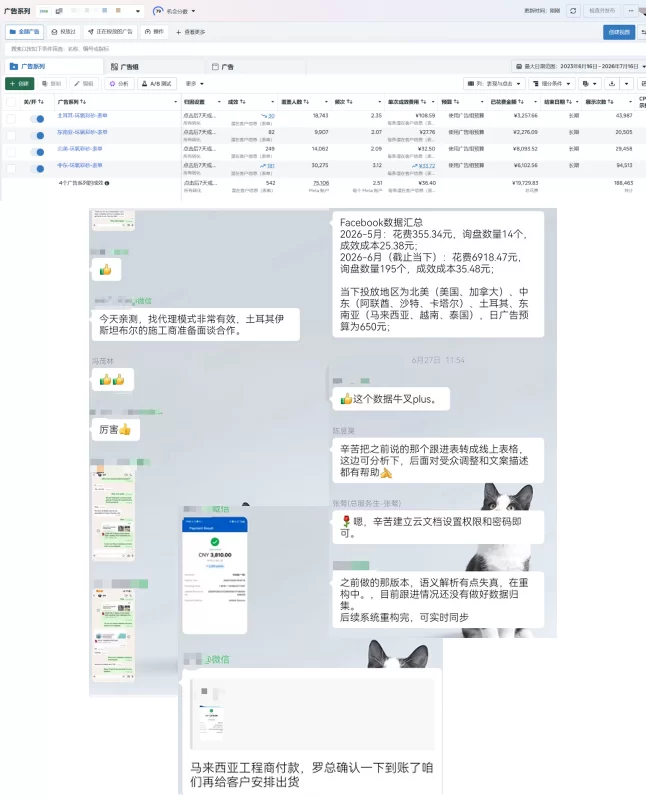Click the 这个数据牛叉plus message
The height and width of the screenshot is (800, 646).
click(391, 399)
